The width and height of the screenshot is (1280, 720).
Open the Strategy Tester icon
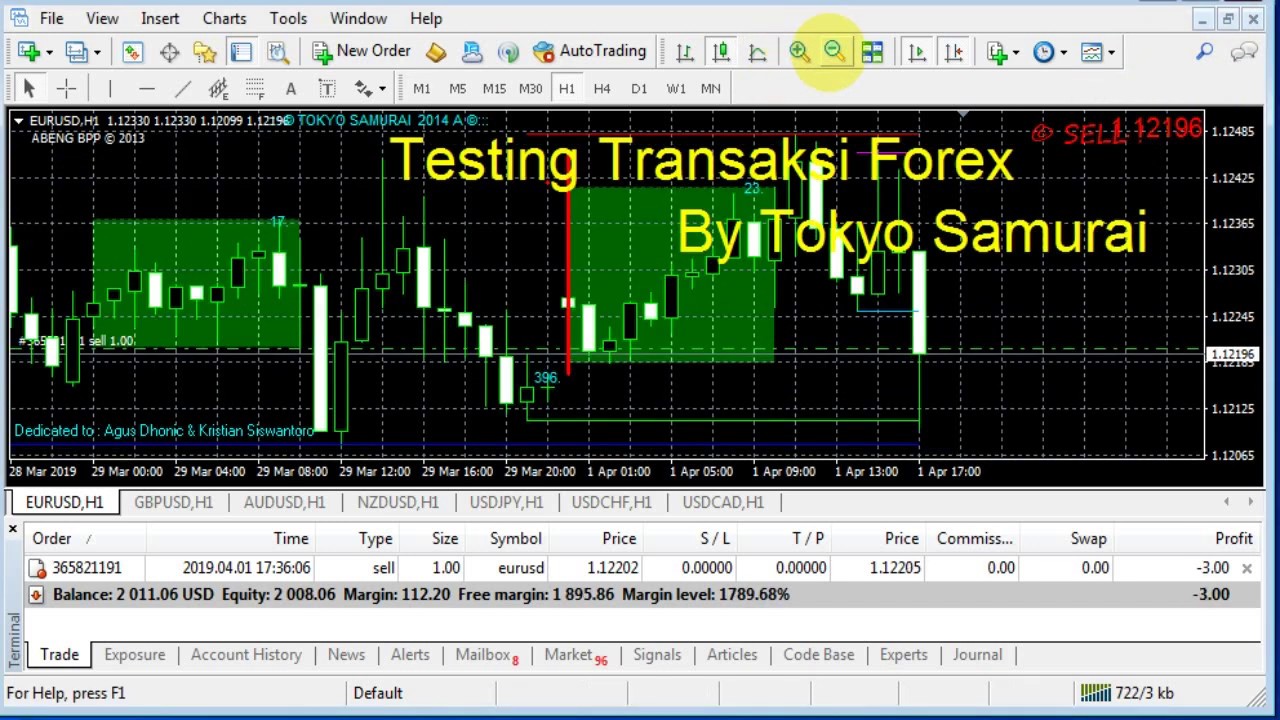[x=277, y=52]
